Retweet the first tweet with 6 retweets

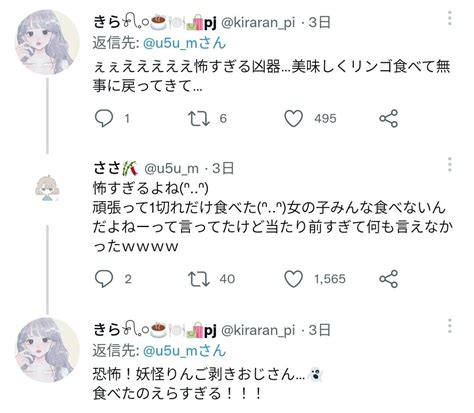click(x=198, y=119)
